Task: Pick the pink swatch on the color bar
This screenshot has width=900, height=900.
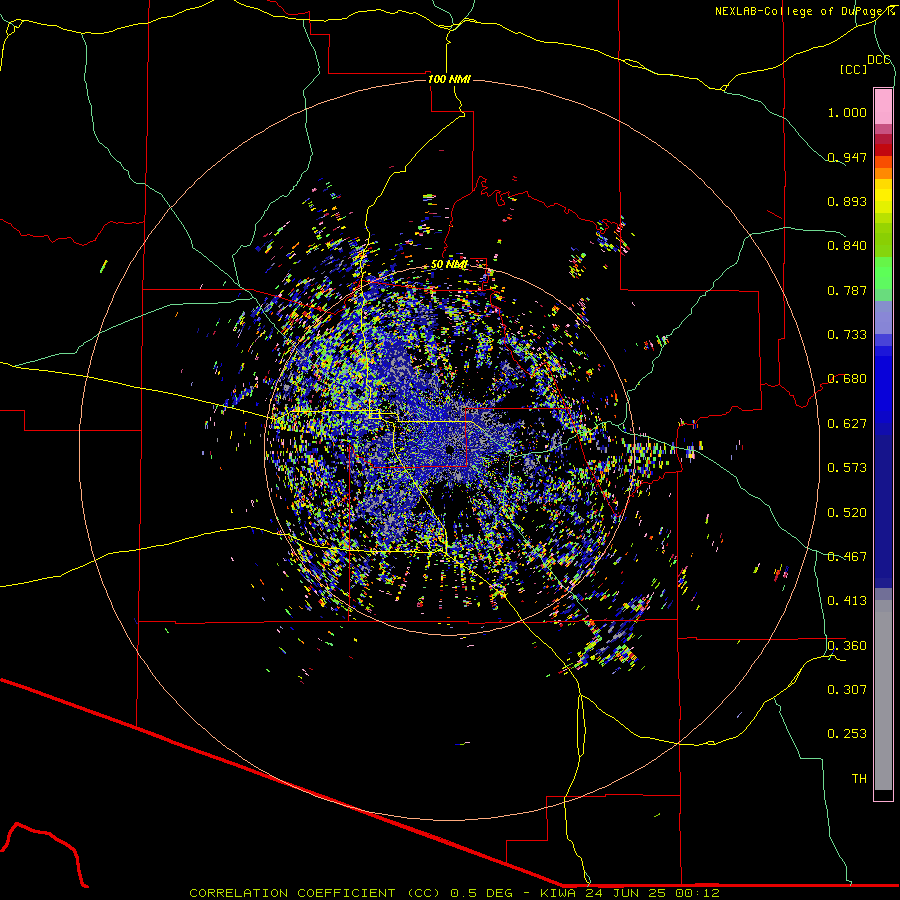Action: [883, 106]
